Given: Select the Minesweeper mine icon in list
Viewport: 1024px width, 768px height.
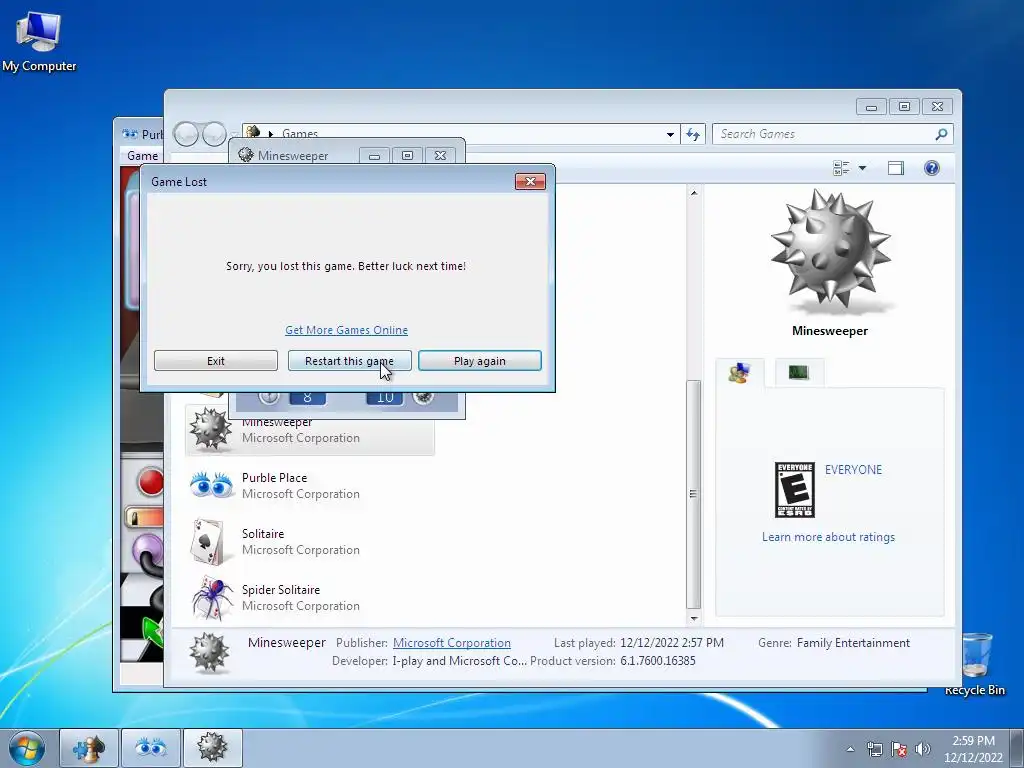Looking at the screenshot, I should pos(210,430).
